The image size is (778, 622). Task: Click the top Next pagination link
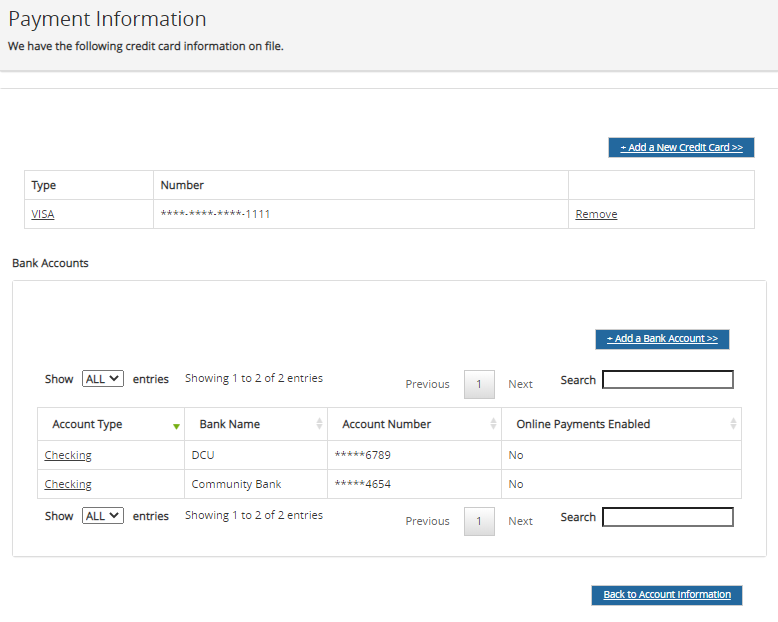click(520, 384)
